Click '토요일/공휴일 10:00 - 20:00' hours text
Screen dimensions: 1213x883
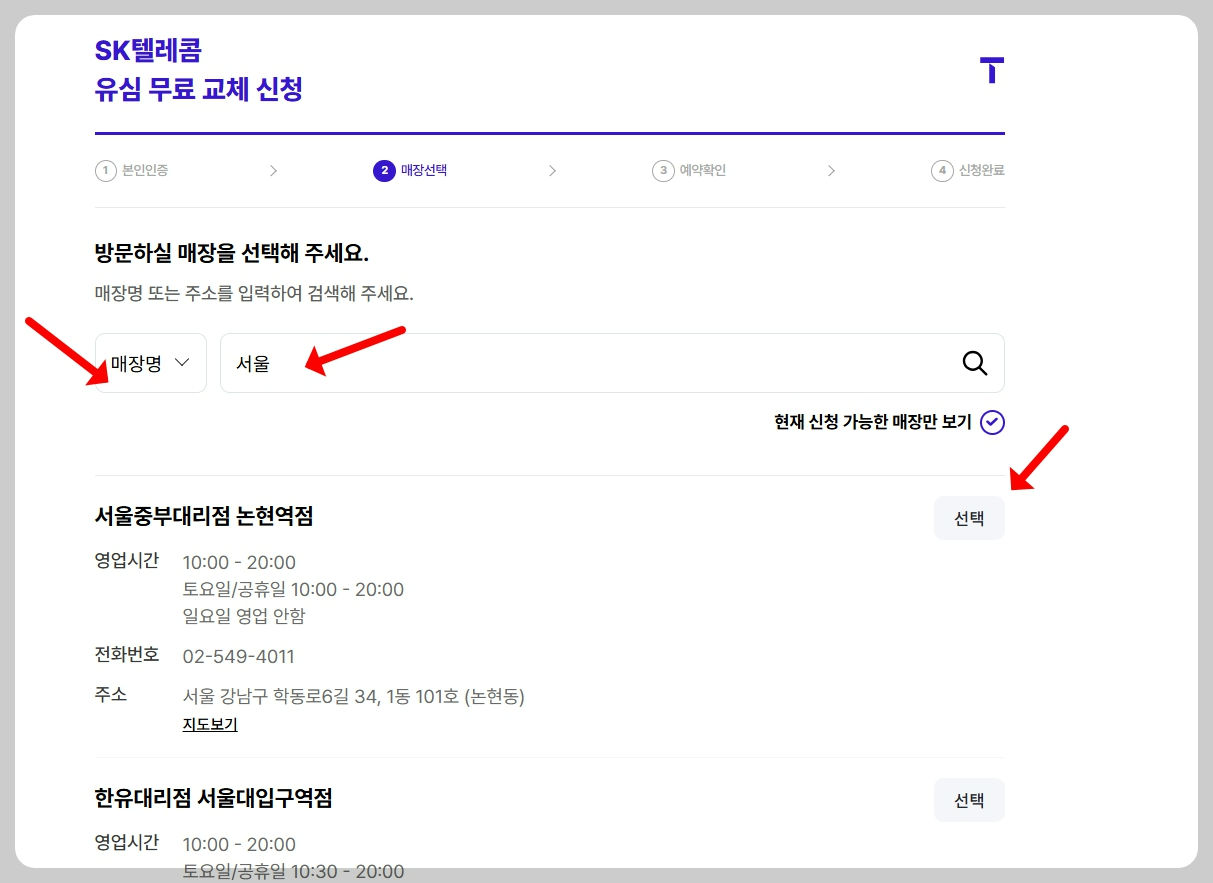pyautogui.click(x=293, y=589)
